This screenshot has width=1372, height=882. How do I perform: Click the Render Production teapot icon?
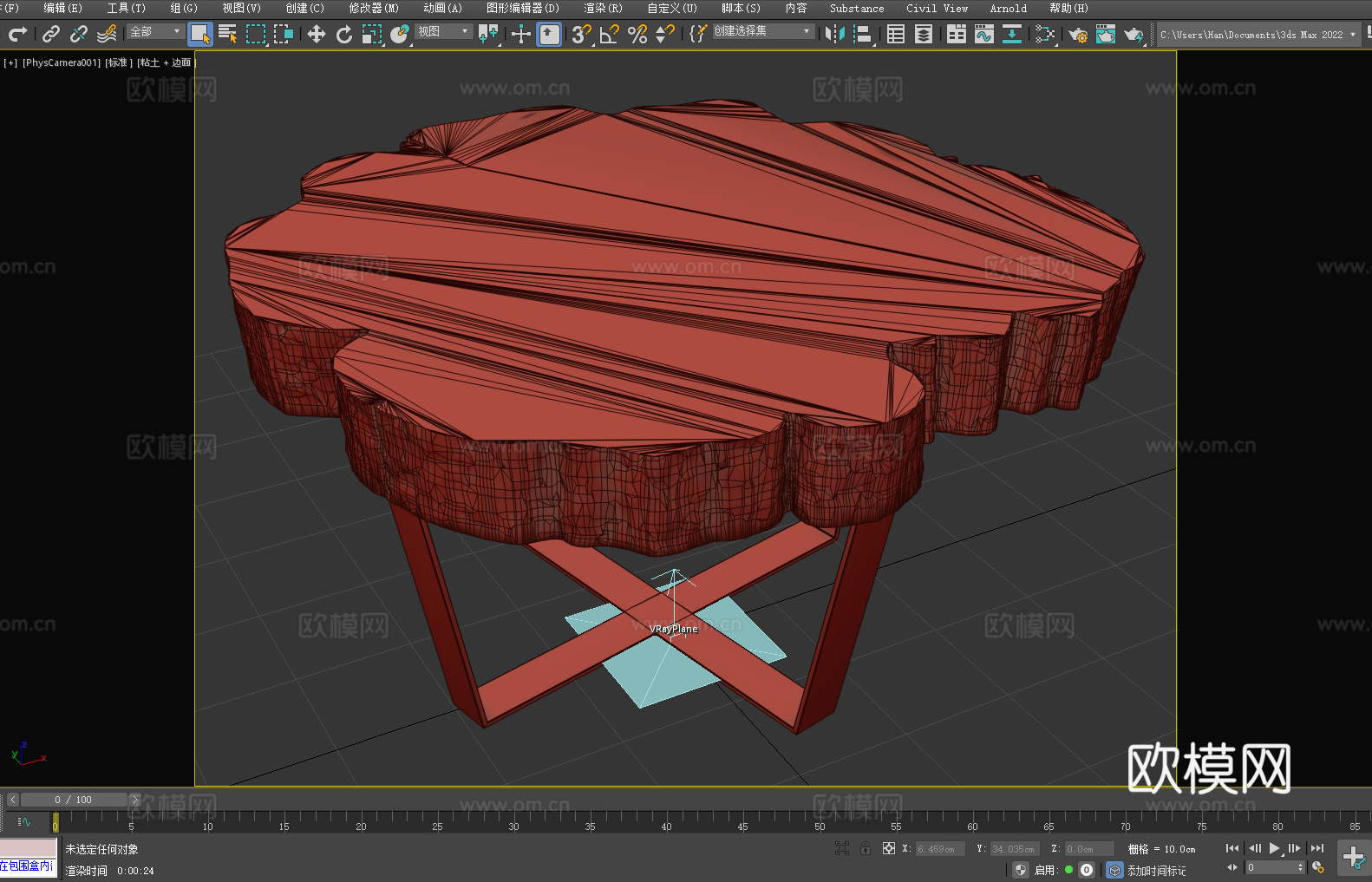coord(1134,34)
